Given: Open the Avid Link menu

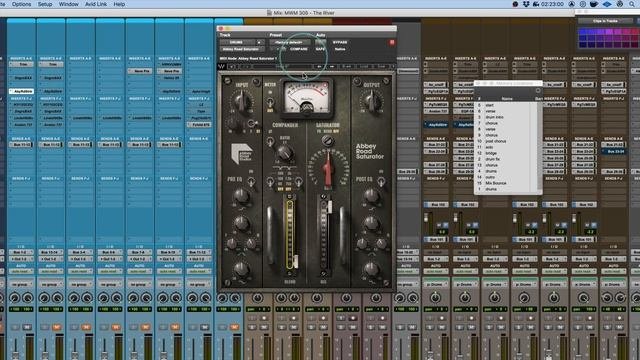Looking at the screenshot, I should pyautogui.click(x=96, y=4).
